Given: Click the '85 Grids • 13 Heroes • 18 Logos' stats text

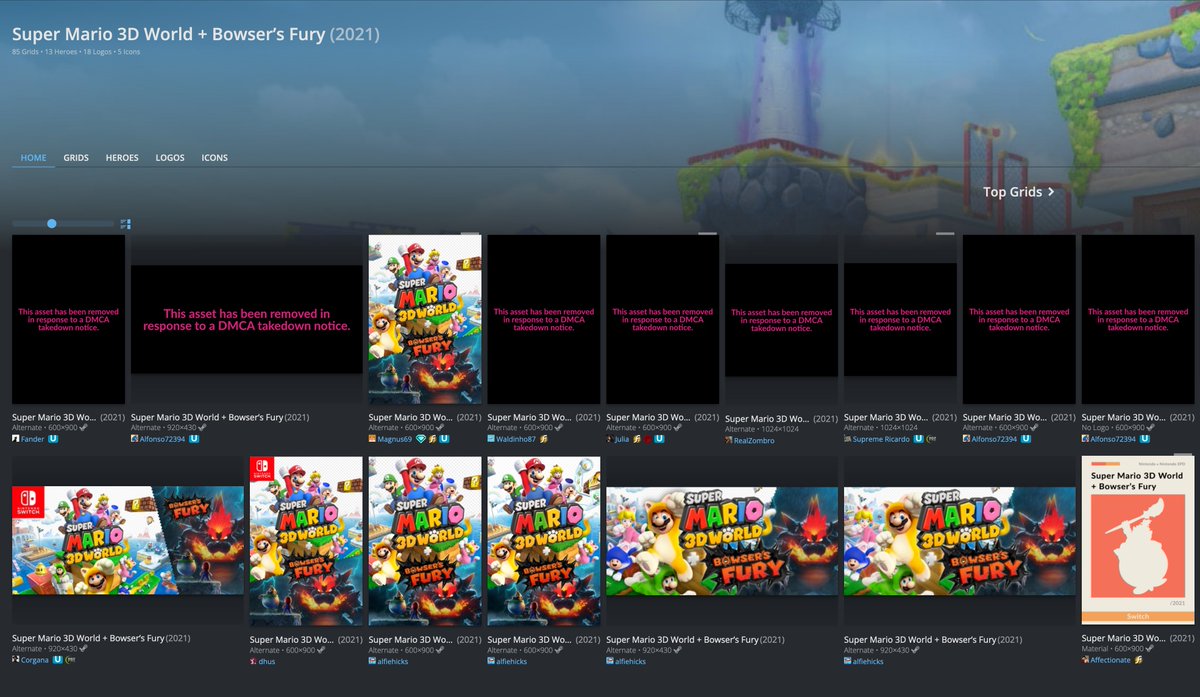Looking at the screenshot, I should point(76,51).
